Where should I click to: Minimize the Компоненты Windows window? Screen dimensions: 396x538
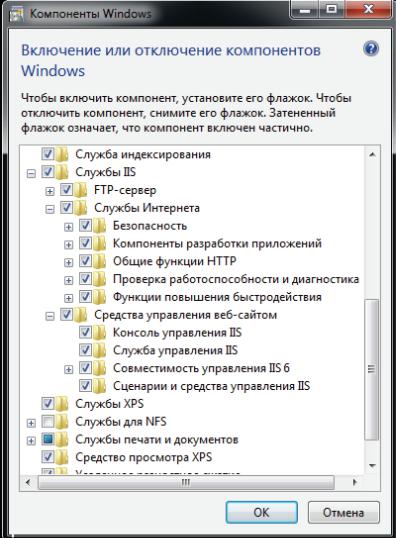pos(304,9)
